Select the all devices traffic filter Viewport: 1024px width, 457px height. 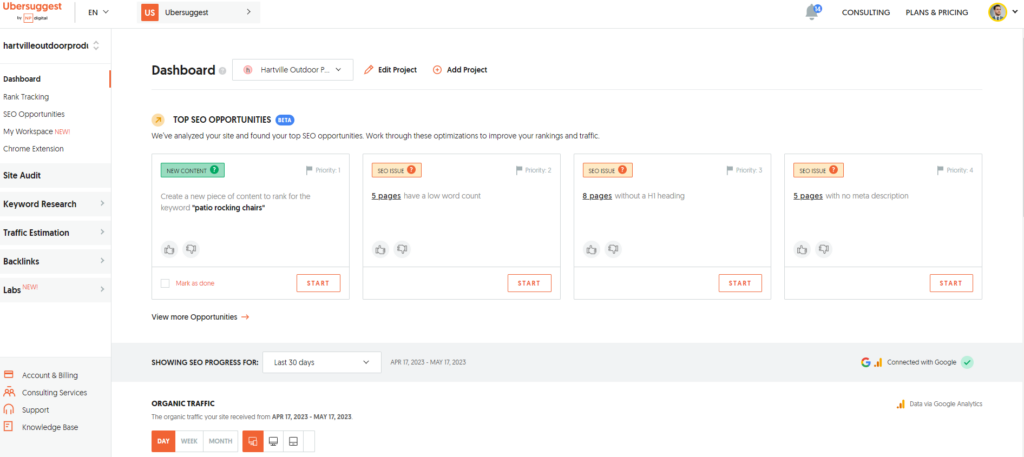pyautogui.click(x=253, y=441)
